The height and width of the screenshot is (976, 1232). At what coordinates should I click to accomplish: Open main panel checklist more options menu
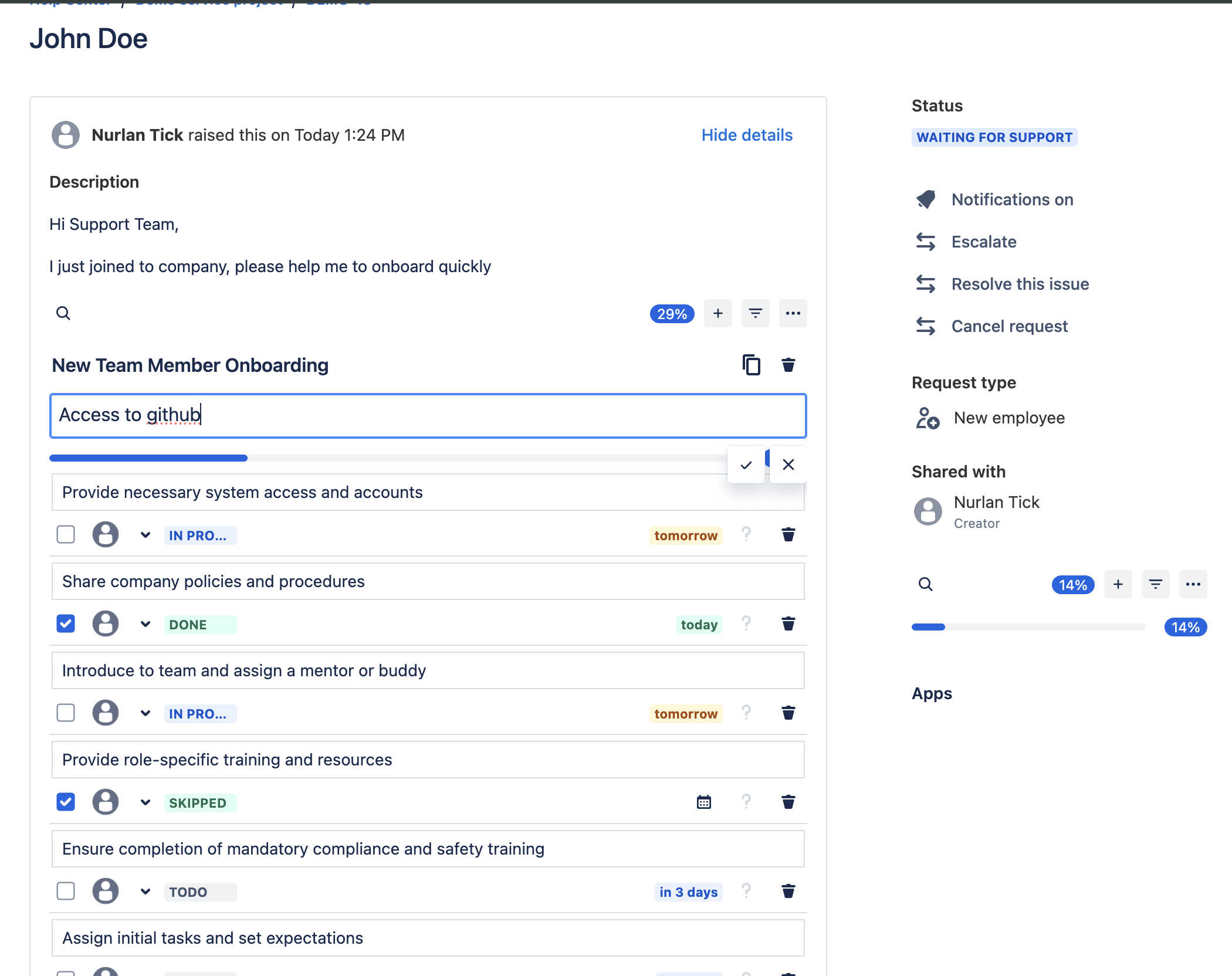pyautogui.click(x=793, y=313)
